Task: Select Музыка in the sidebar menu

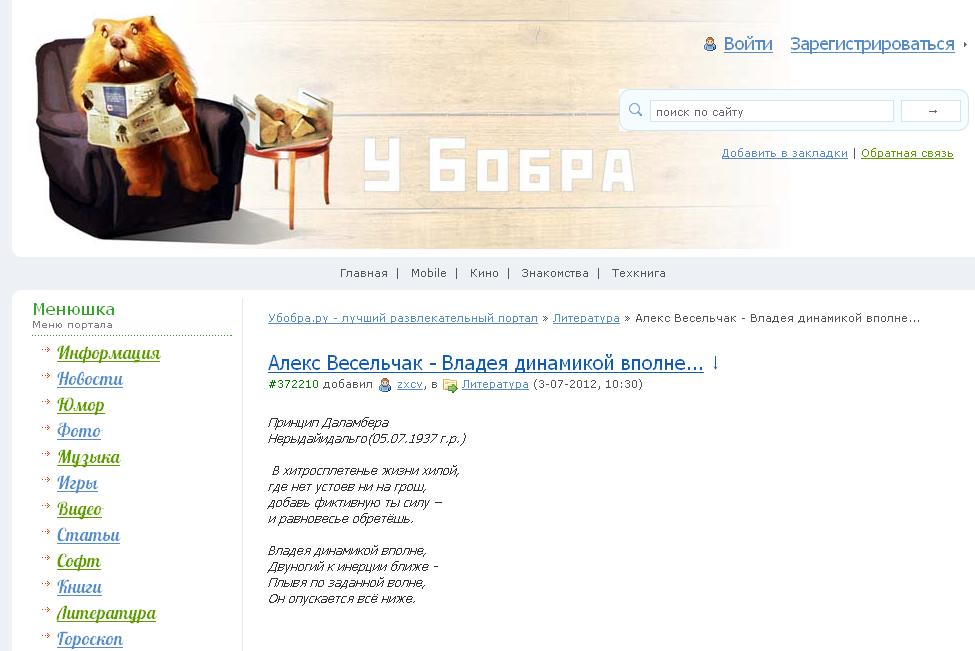Action: (88, 458)
